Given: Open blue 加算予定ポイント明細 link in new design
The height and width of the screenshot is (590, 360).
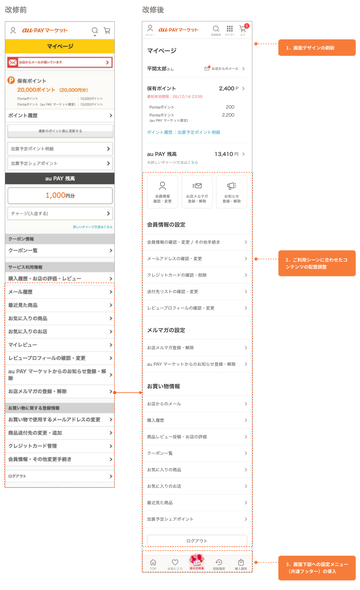Looking at the screenshot, I should (x=199, y=132).
